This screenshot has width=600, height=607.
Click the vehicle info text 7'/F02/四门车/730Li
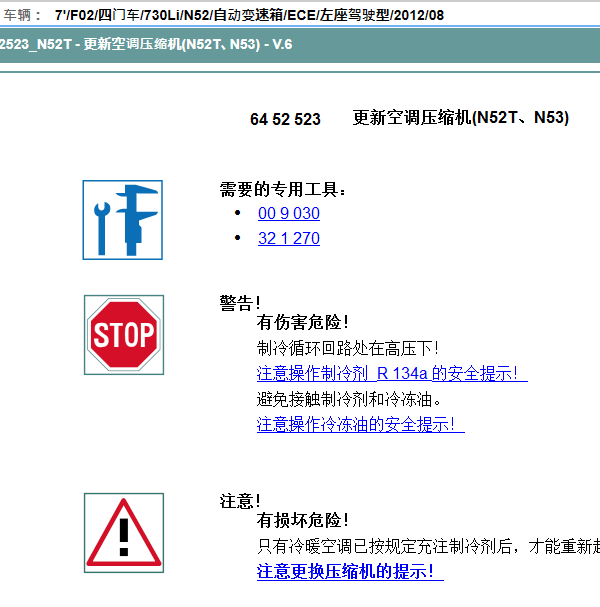(x=249, y=15)
